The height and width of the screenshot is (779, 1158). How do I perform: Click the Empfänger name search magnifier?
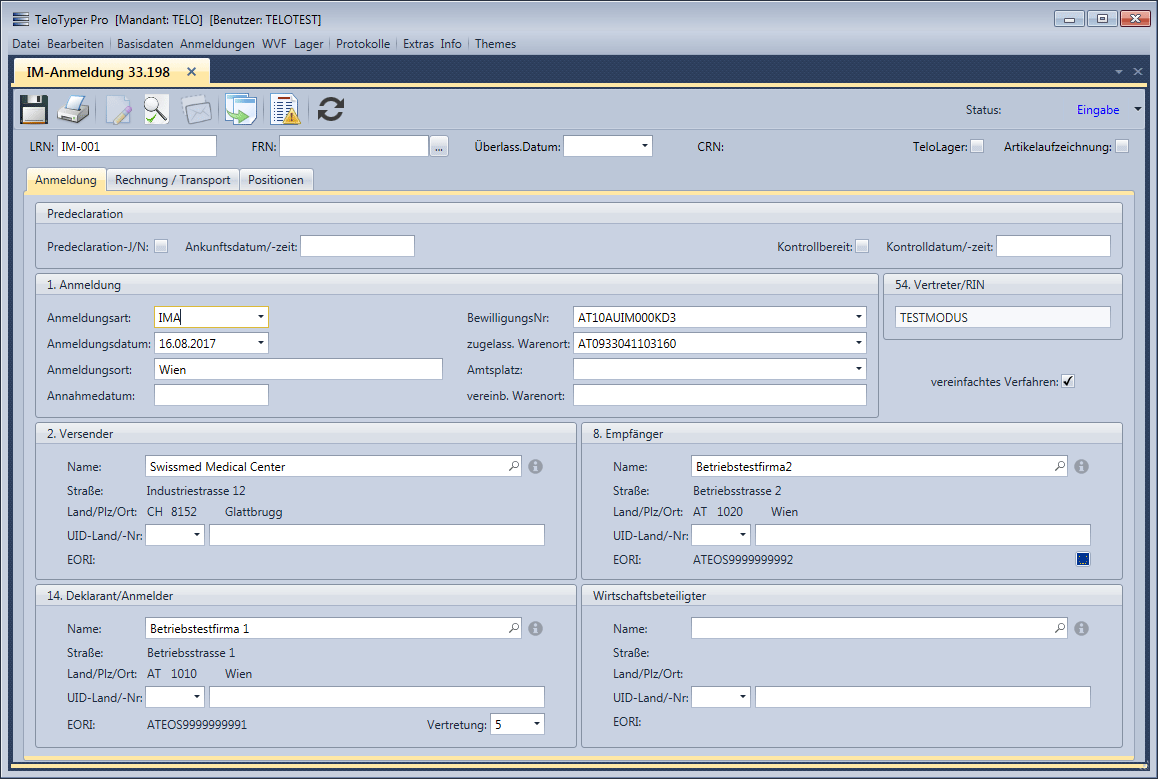tap(1060, 466)
